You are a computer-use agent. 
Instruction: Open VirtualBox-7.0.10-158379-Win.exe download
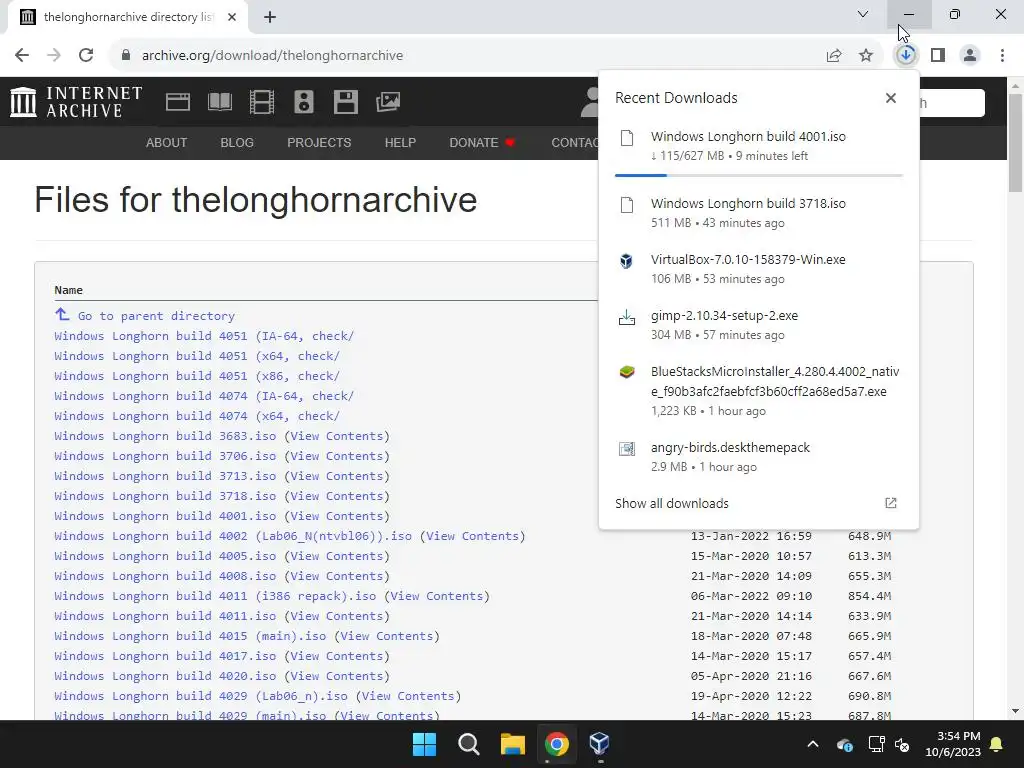(758, 268)
